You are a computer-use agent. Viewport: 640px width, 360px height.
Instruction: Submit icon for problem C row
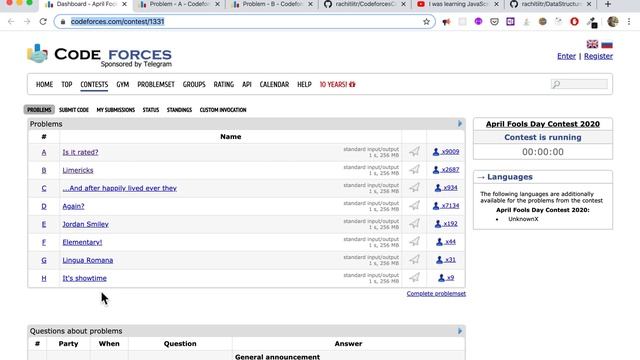point(414,188)
